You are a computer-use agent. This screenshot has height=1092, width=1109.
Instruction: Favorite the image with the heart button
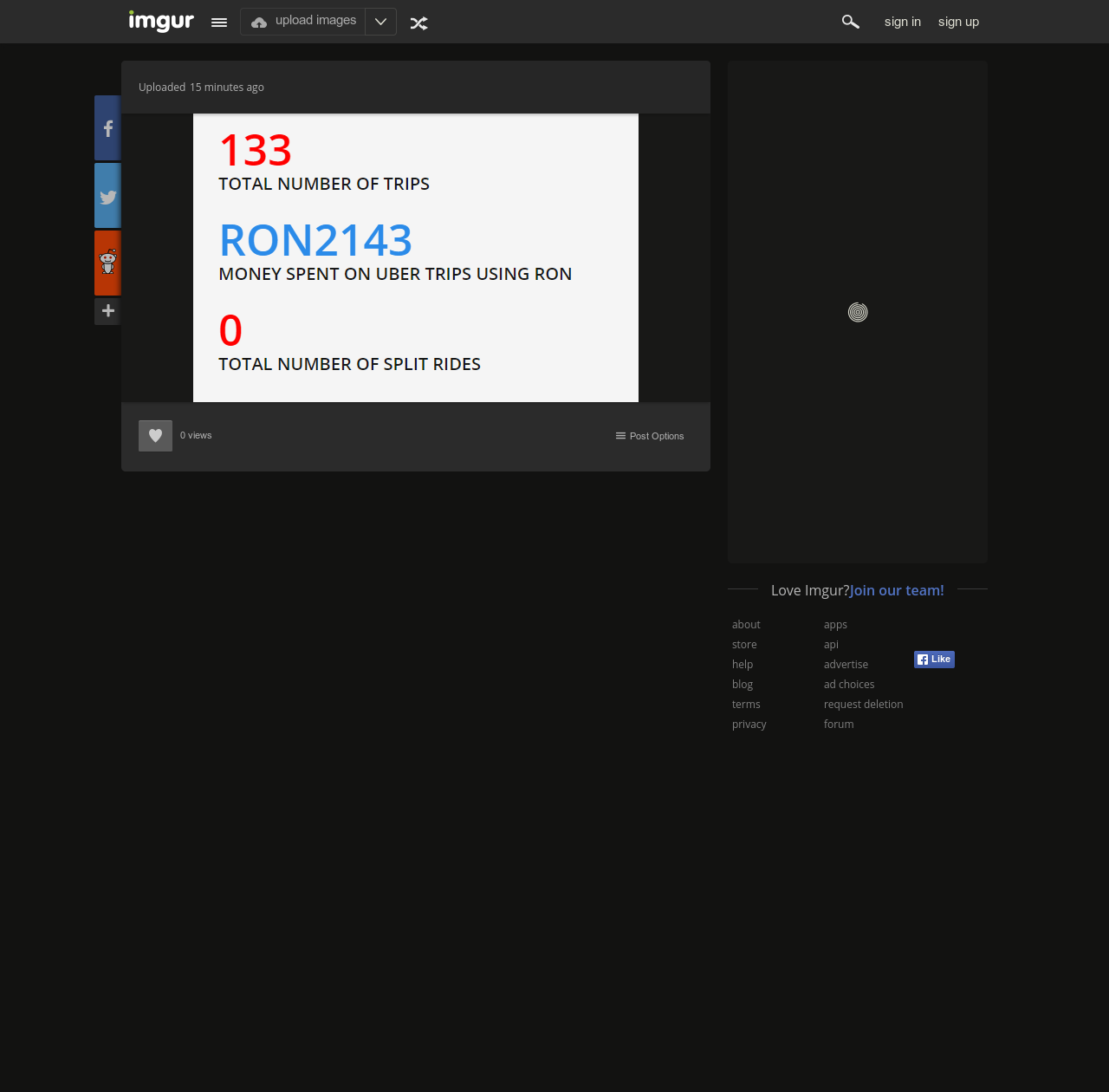(155, 436)
